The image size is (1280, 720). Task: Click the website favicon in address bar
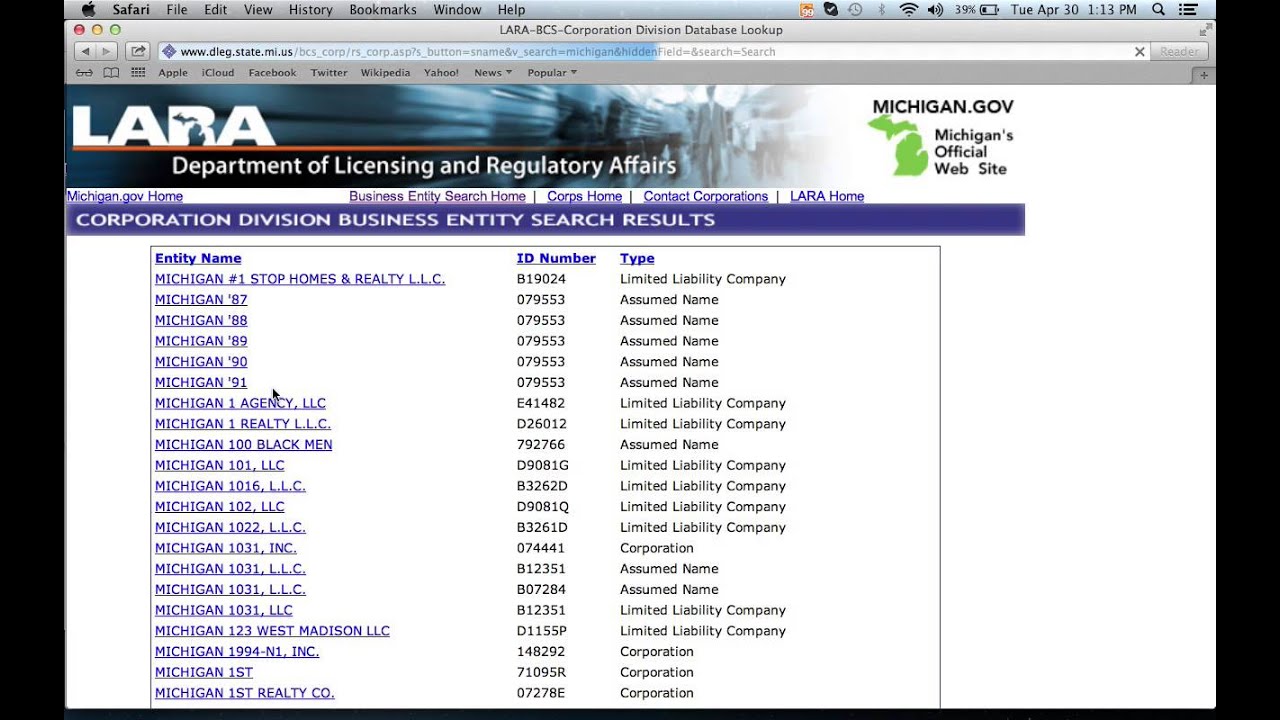169,51
